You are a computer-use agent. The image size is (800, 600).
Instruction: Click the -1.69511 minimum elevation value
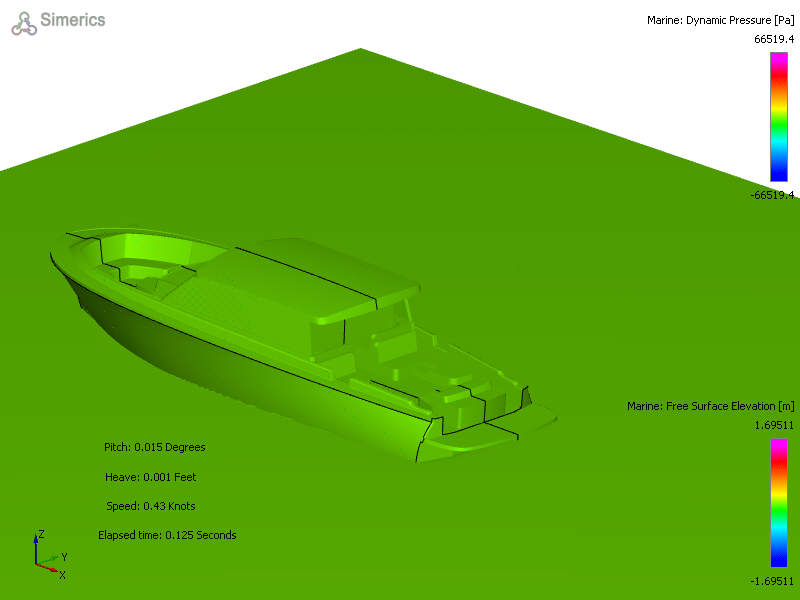coord(772,581)
